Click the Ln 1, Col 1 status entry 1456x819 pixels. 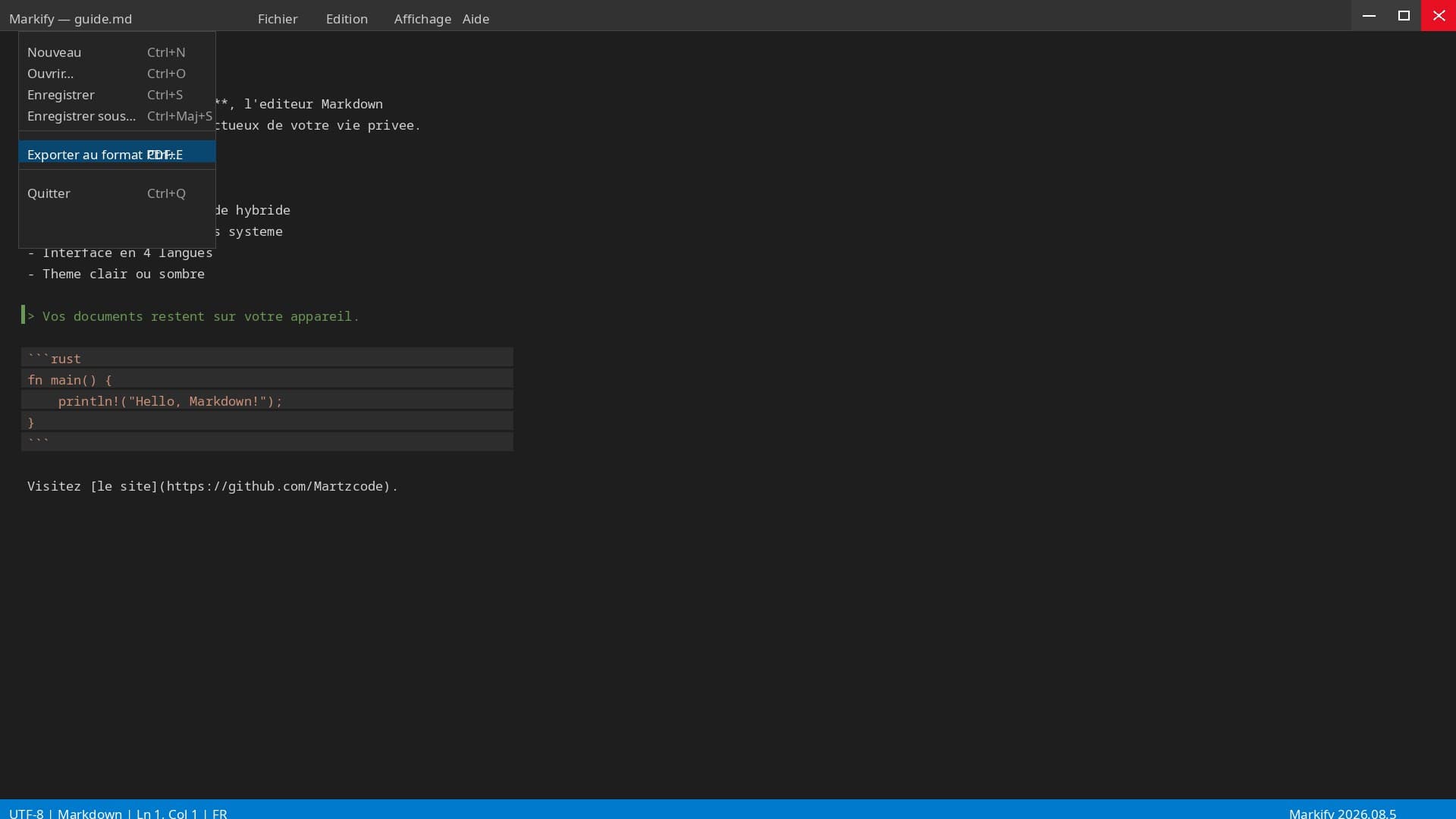click(x=167, y=813)
